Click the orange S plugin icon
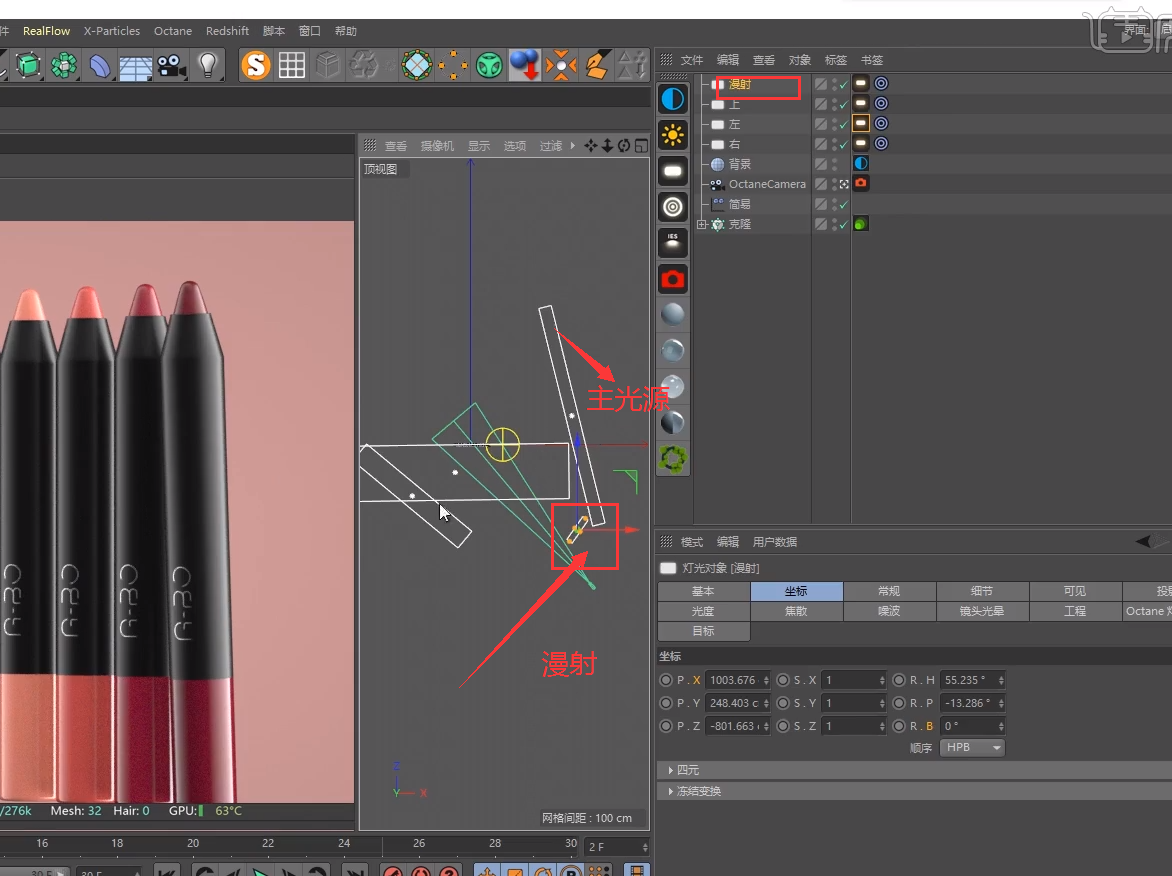 click(x=257, y=66)
